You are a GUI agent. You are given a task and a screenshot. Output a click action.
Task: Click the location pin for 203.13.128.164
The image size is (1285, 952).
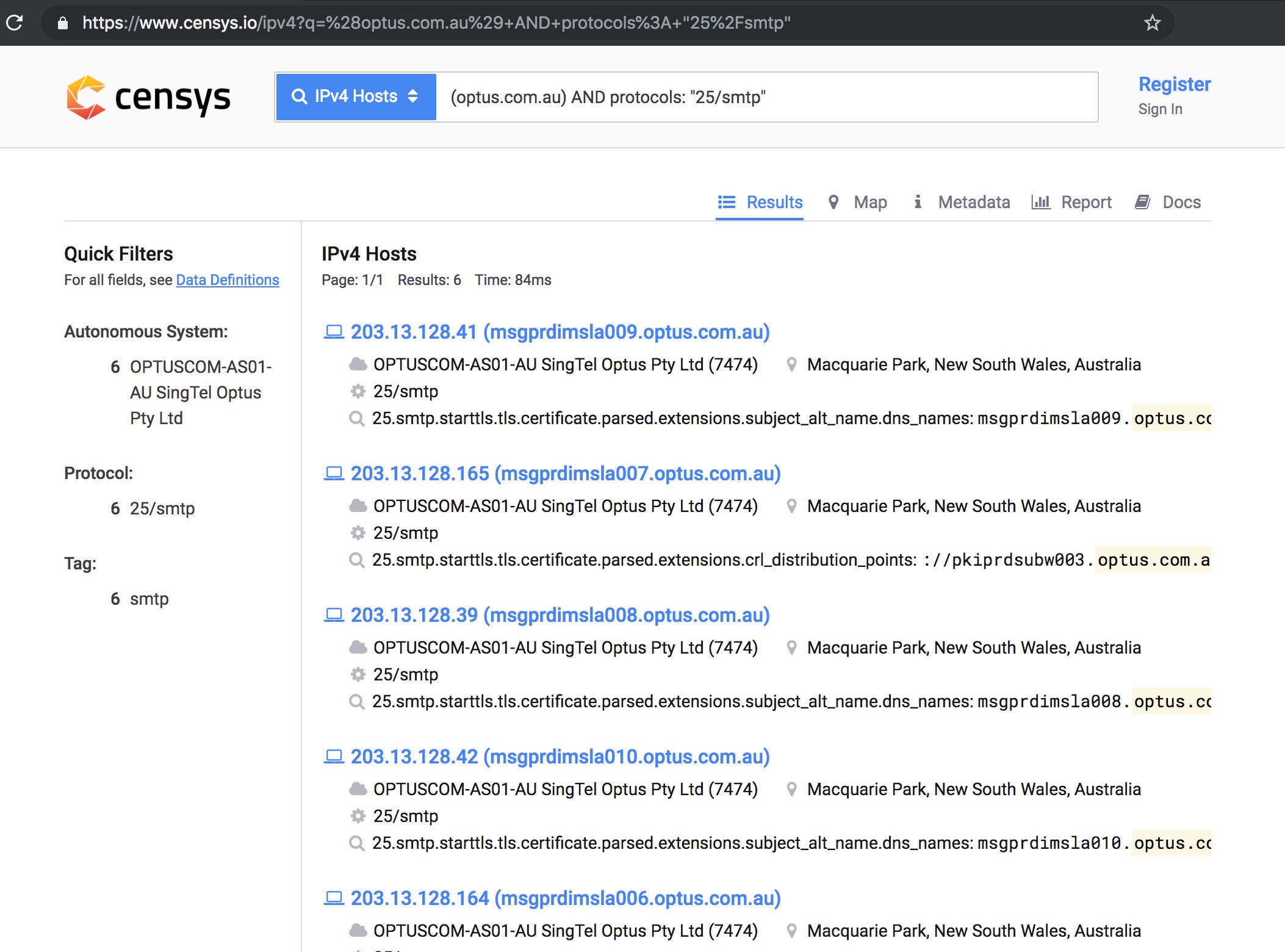[791, 931]
